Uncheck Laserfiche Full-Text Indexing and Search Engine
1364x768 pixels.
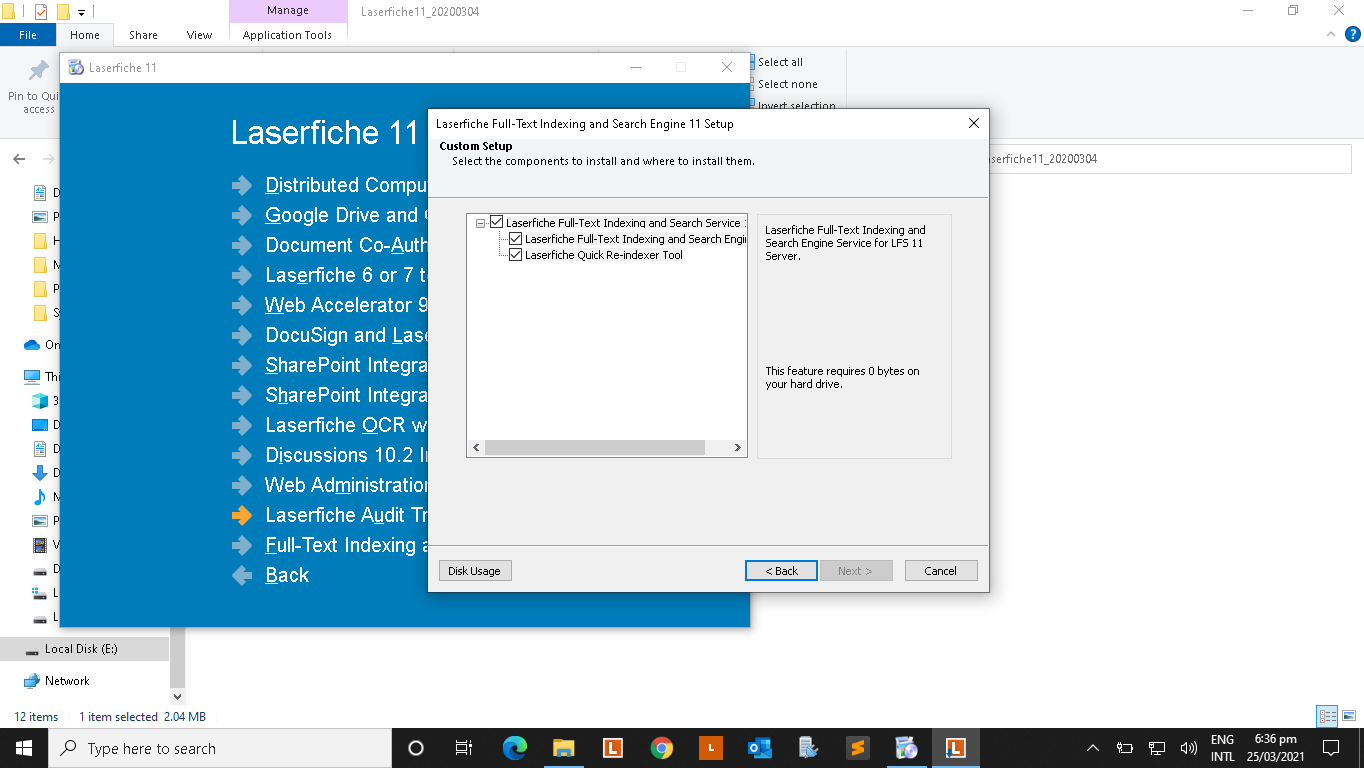(x=516, y=239)
